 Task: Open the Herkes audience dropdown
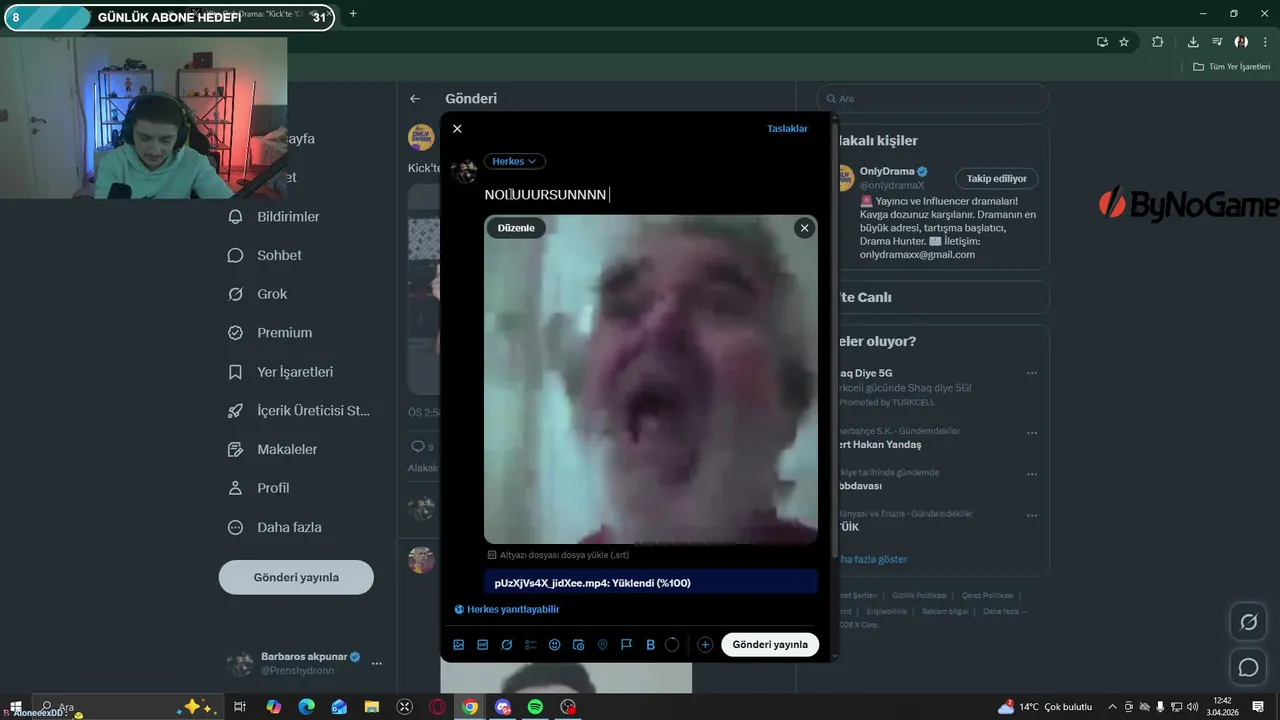[515, 161]
